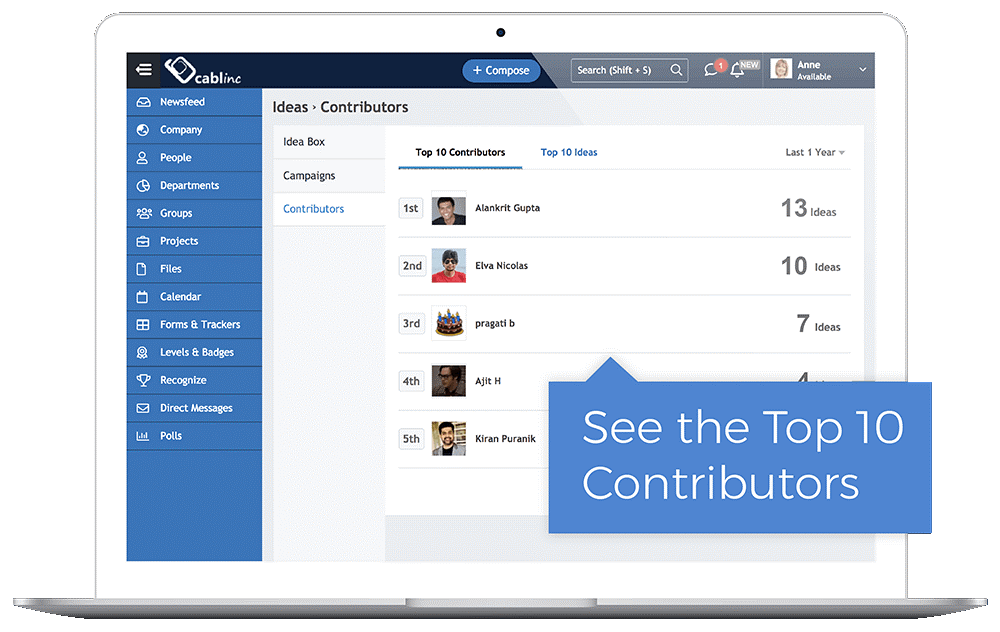Screen dimensions: 1000x632
Task: Open pragati b's profile name
Action: tap(494, 323)
